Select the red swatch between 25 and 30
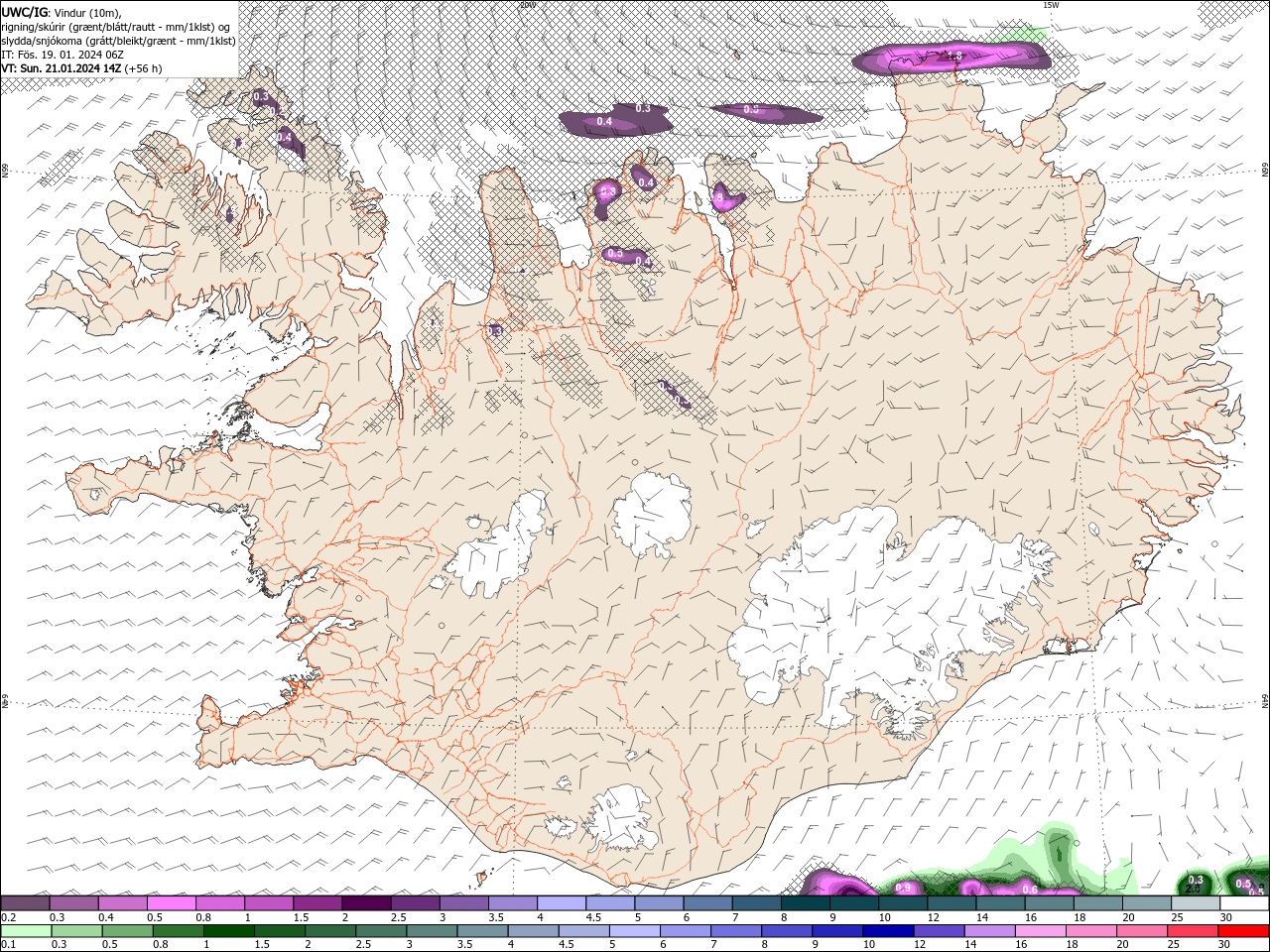 tap(1194, 931)
